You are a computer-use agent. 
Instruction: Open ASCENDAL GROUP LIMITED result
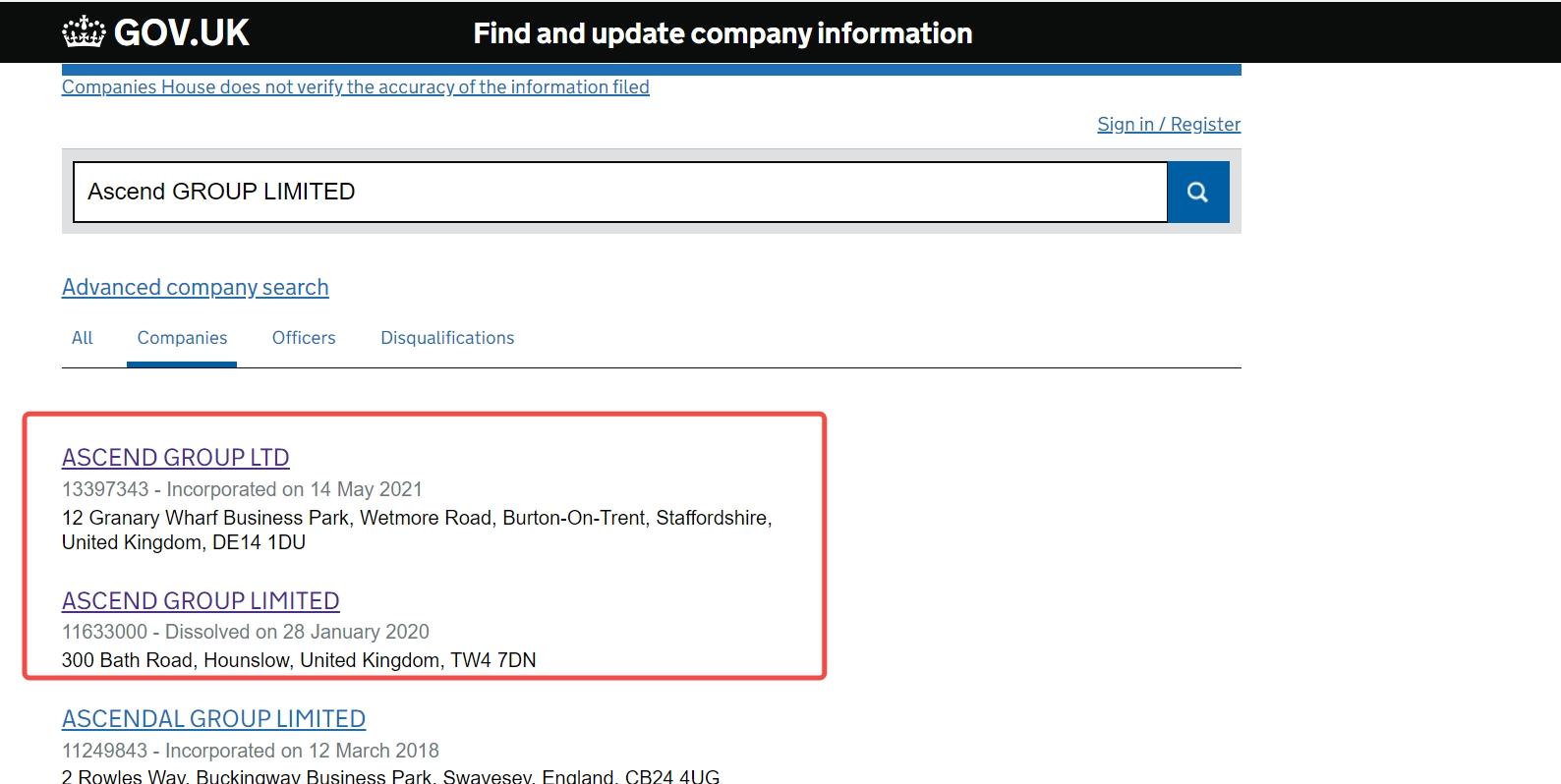coord(213,719)
